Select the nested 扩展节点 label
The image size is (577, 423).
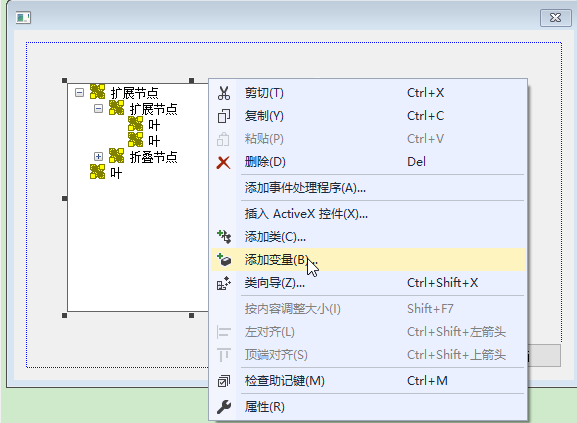[x=153, y=109]
